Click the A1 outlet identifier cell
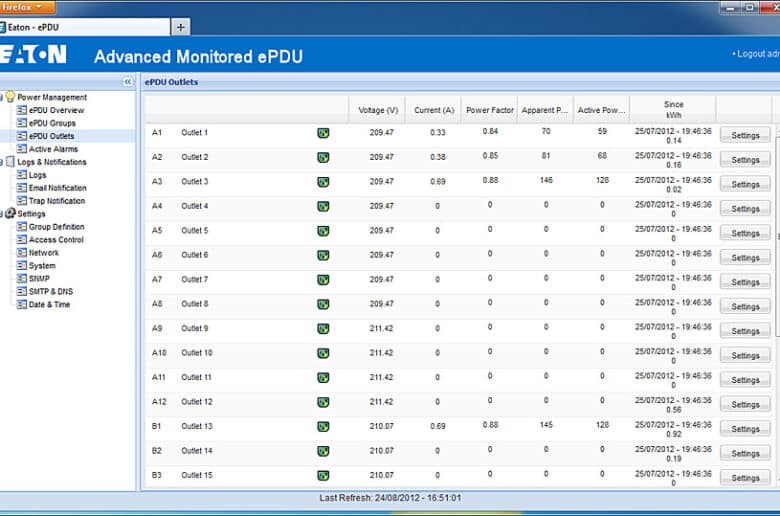The height and width of the screenshot is (516, 780). [x=157, y=132]
